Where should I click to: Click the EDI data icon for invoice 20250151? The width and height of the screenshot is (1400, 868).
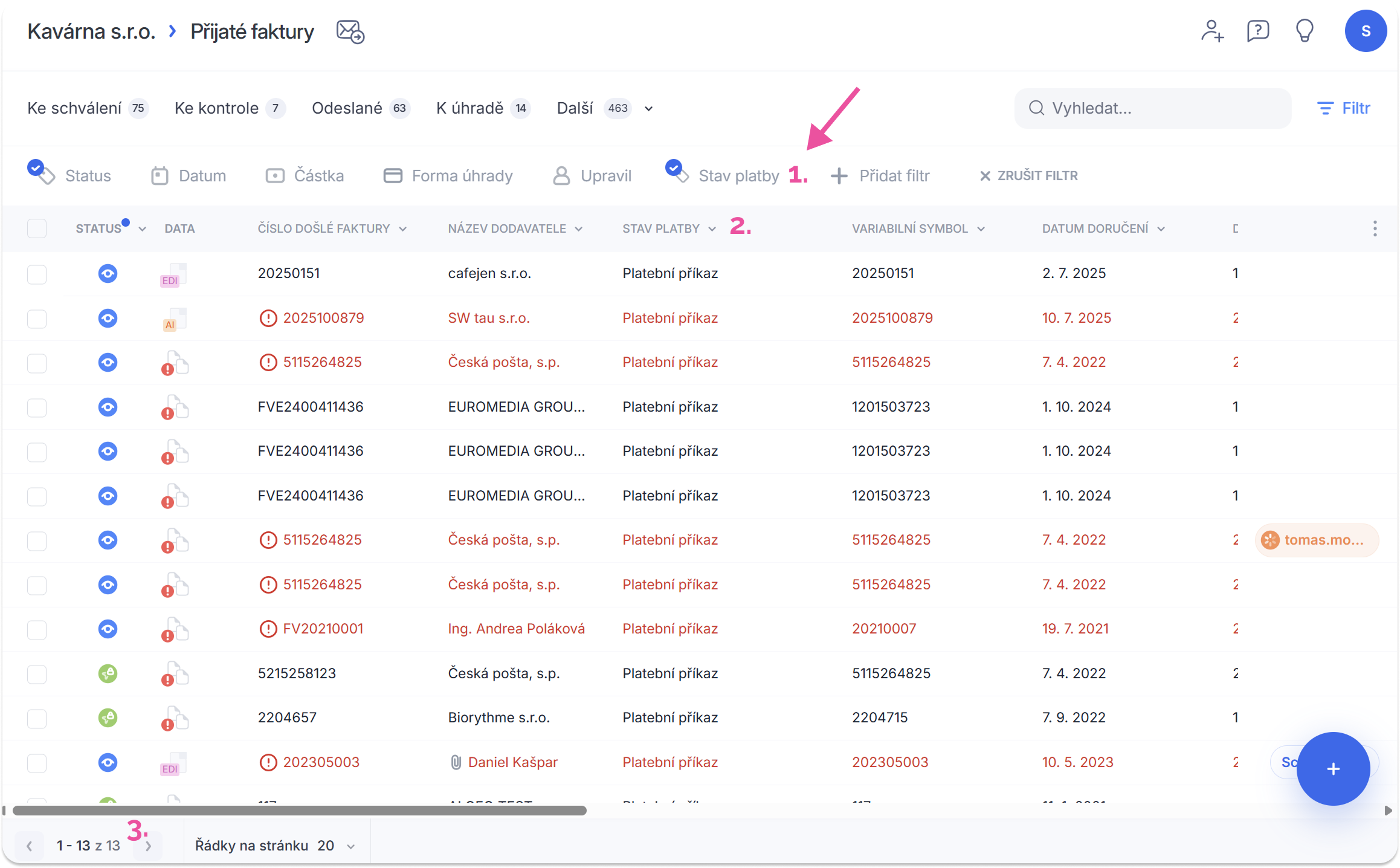pos(173,274)
